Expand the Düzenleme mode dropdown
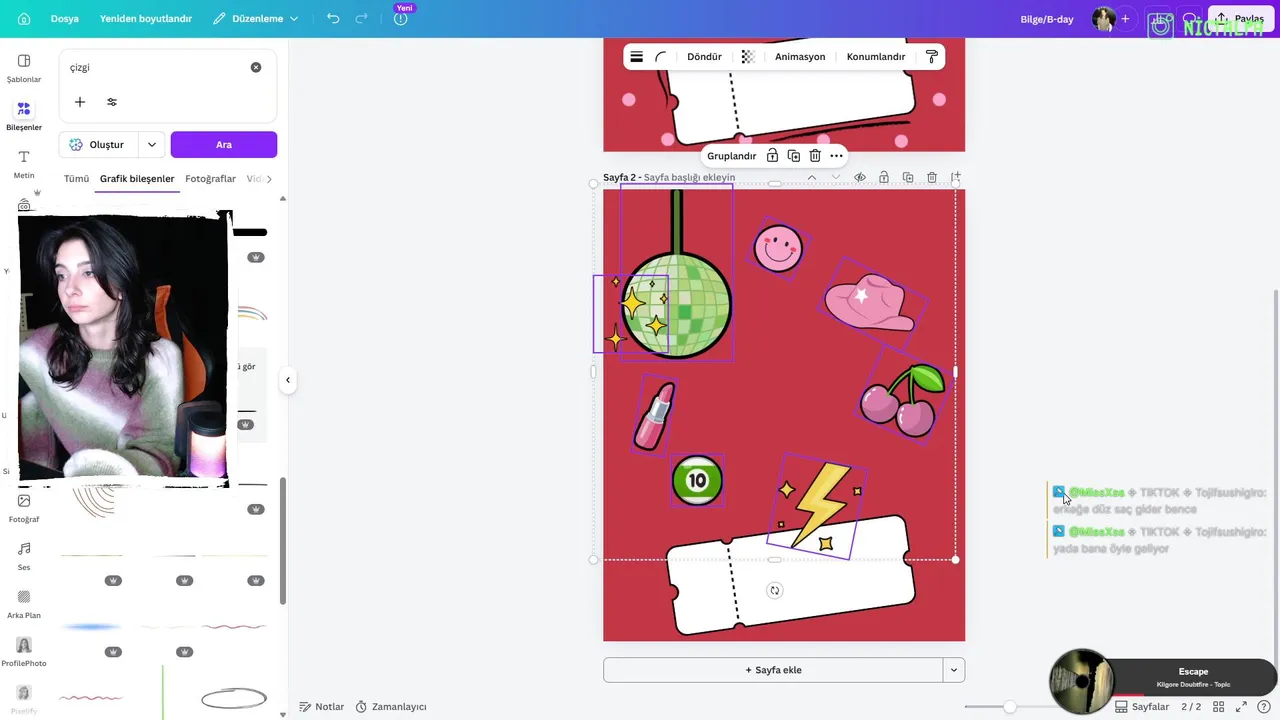This screenshot has height=720, width=1280. 256,18
